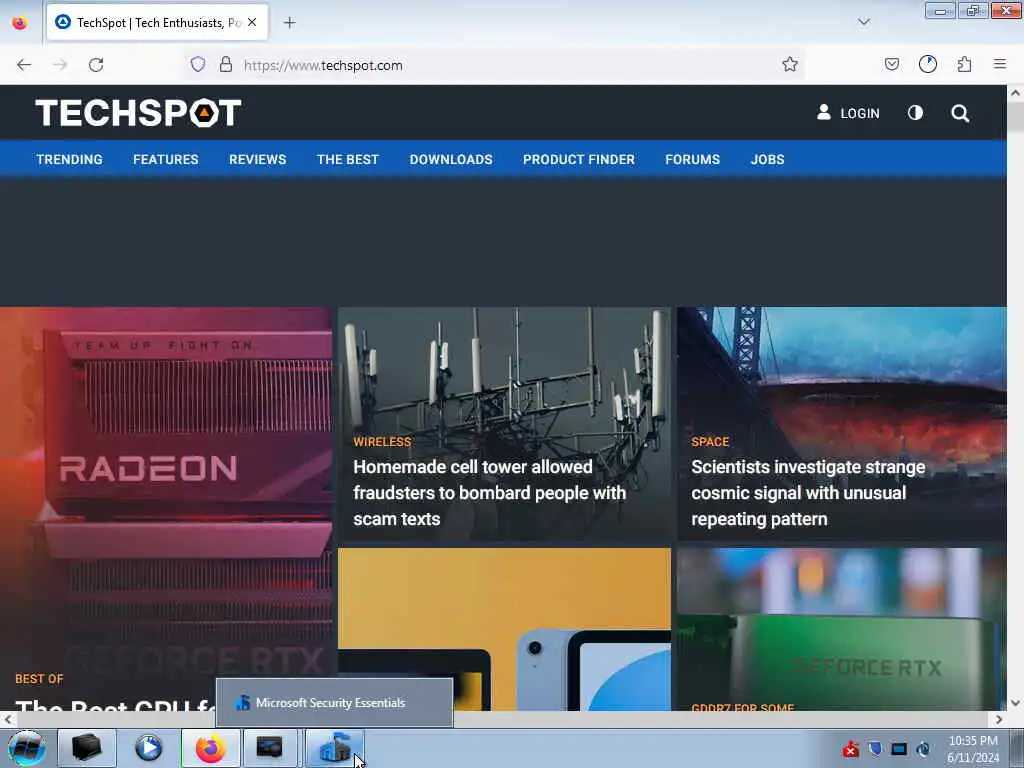Launch Windows Media Player from taskbar
Viewport: 1024px width, 768px height.
tap(148, 748)
